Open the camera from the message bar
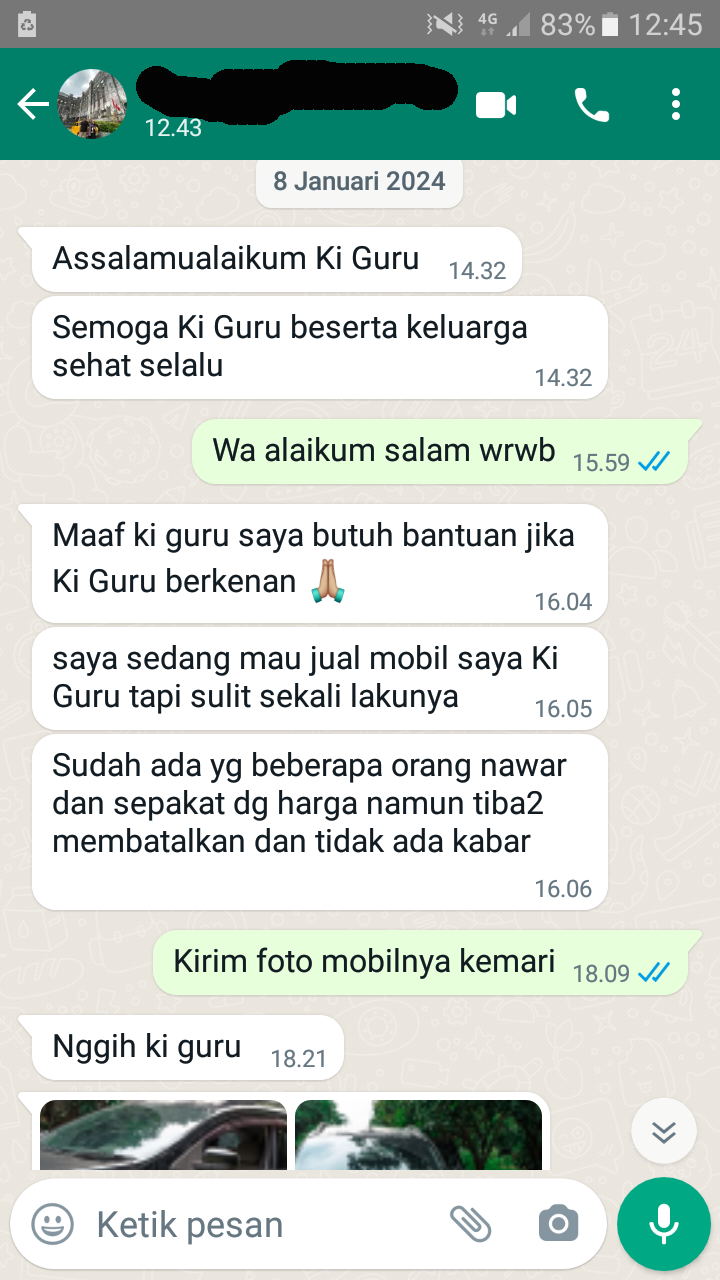720x1280 pixels. tap(558, 1224)
